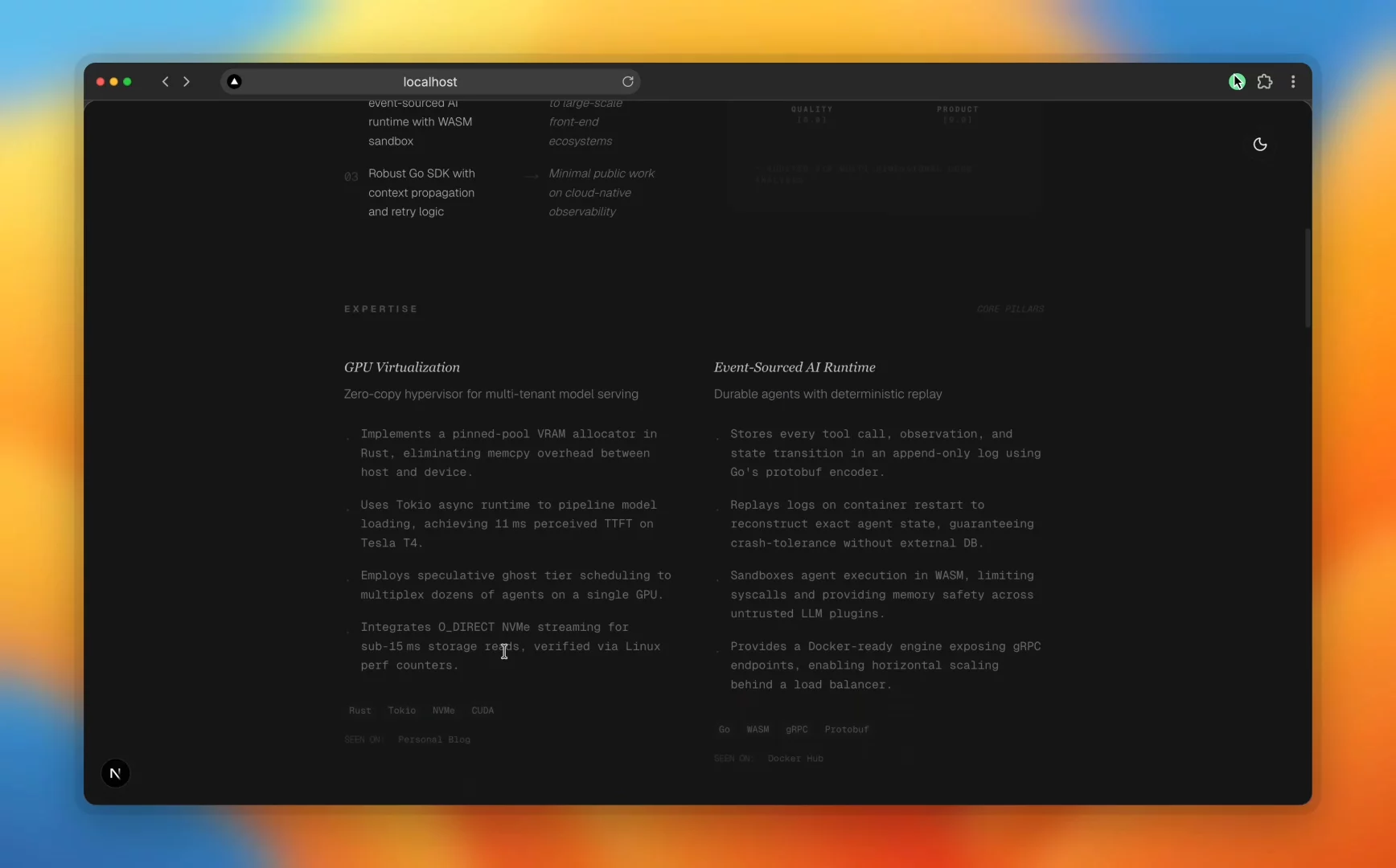1396x868 pixels.
Task: Open the green profile avatar icon
Action: (x=1237, y=81)
